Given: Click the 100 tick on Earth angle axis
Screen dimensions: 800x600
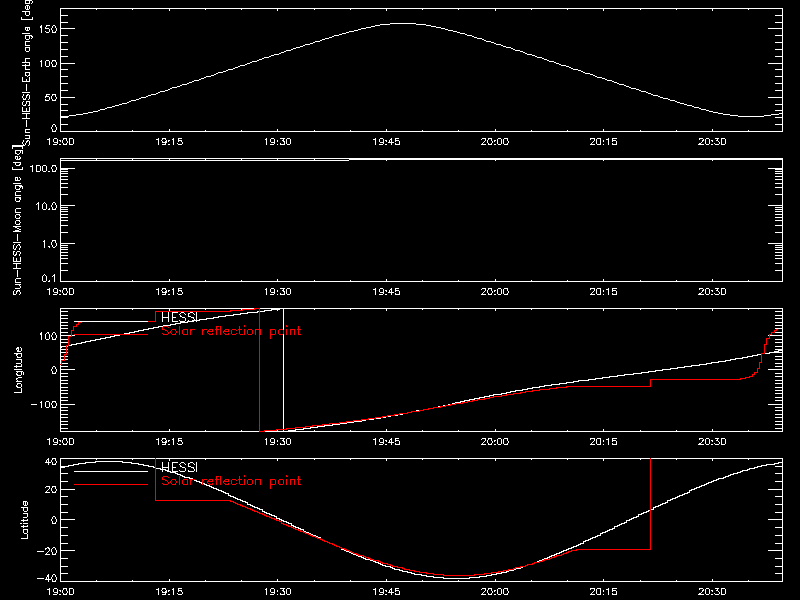Looking at the screenshot, I should [x=49, y=64].
